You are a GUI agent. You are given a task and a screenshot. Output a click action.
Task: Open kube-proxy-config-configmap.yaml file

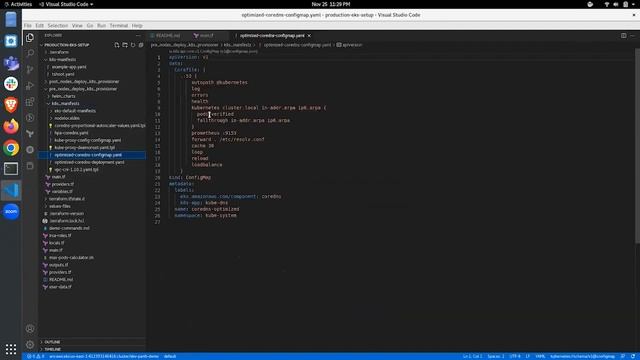87,140
